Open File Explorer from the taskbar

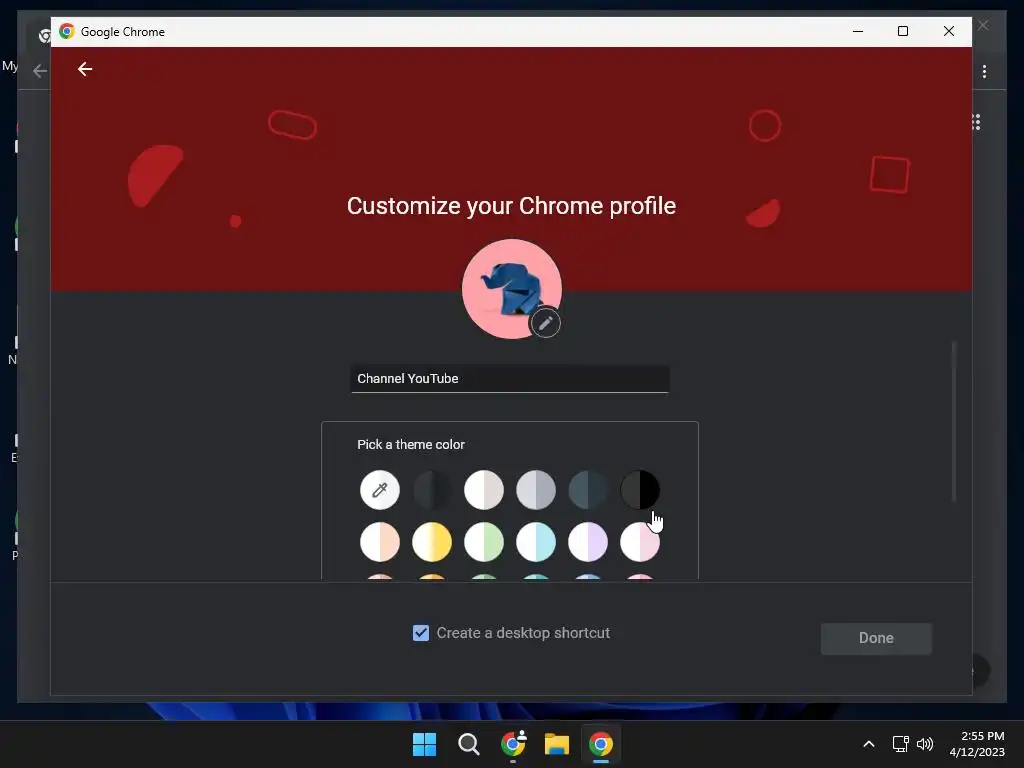pos(557,744)
